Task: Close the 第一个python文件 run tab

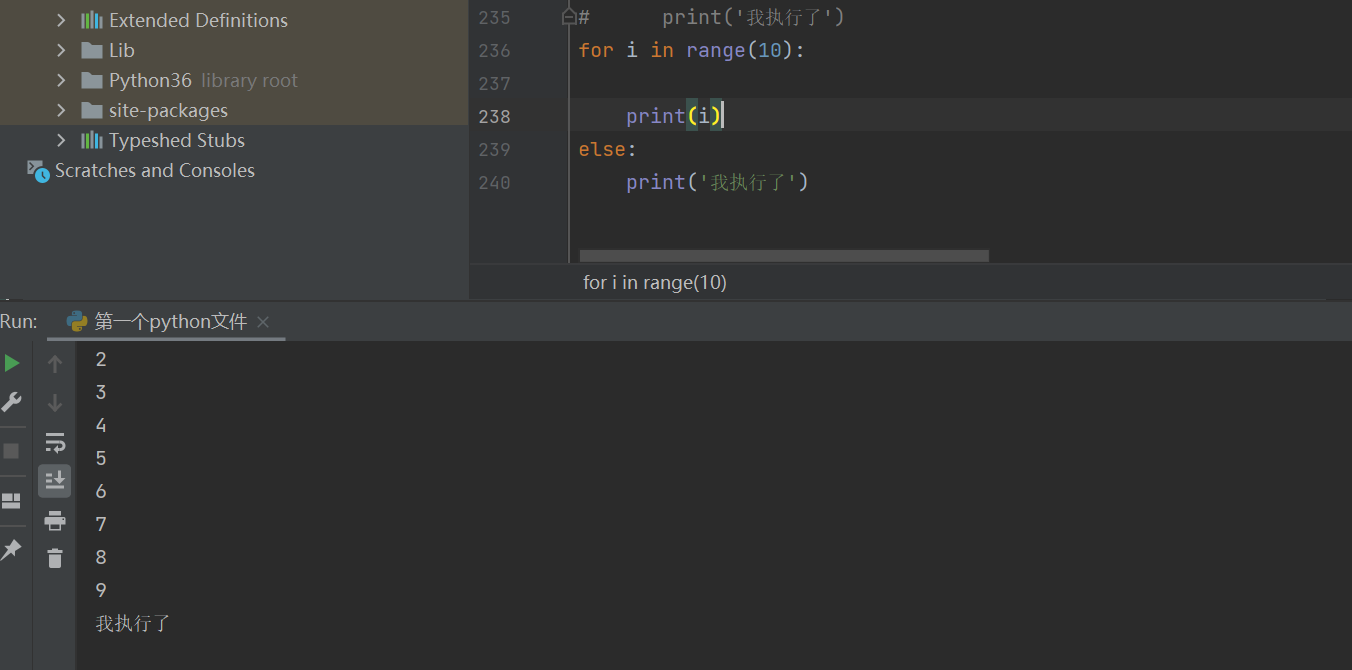Action: (263, 322)
